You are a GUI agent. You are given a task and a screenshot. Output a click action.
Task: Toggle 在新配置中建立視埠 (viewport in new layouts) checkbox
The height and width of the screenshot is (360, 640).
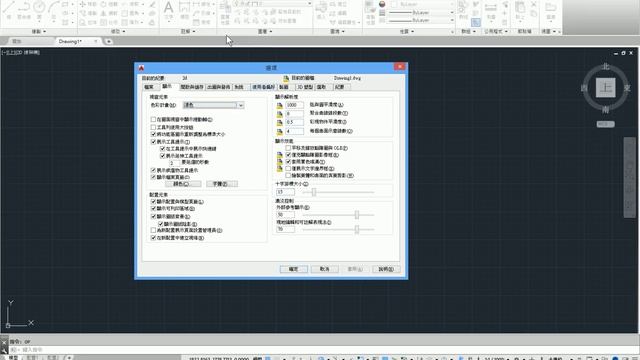(x=153, y=238)
